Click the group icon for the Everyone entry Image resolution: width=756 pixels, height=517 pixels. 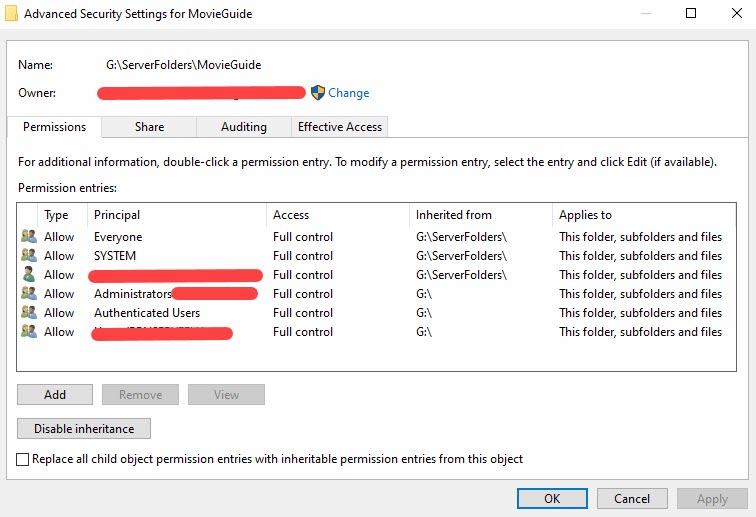(x=28, y=237)
